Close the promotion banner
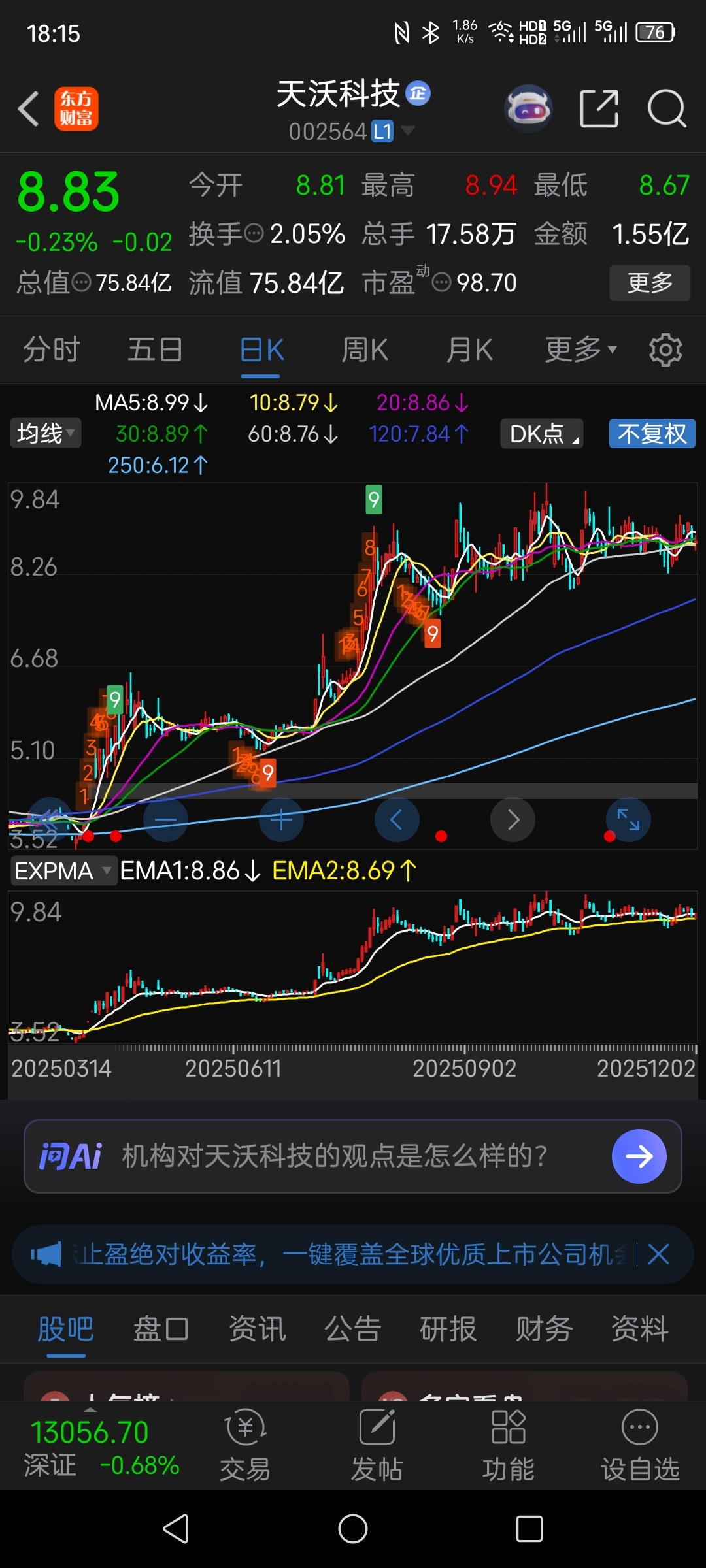This screenshot has width=706, height=1568. [658, 1254]
